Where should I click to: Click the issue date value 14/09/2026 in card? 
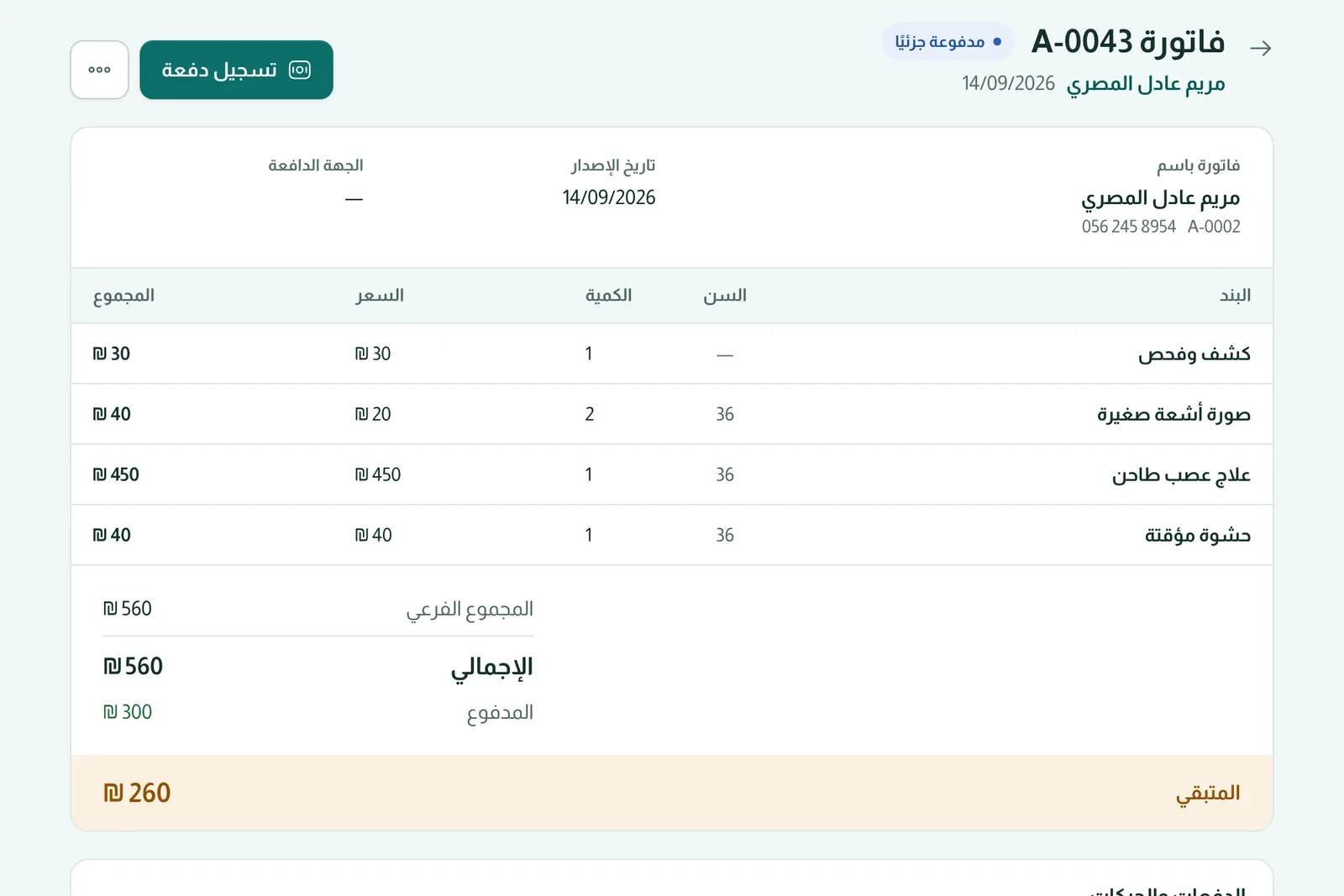tap(609, 197)
